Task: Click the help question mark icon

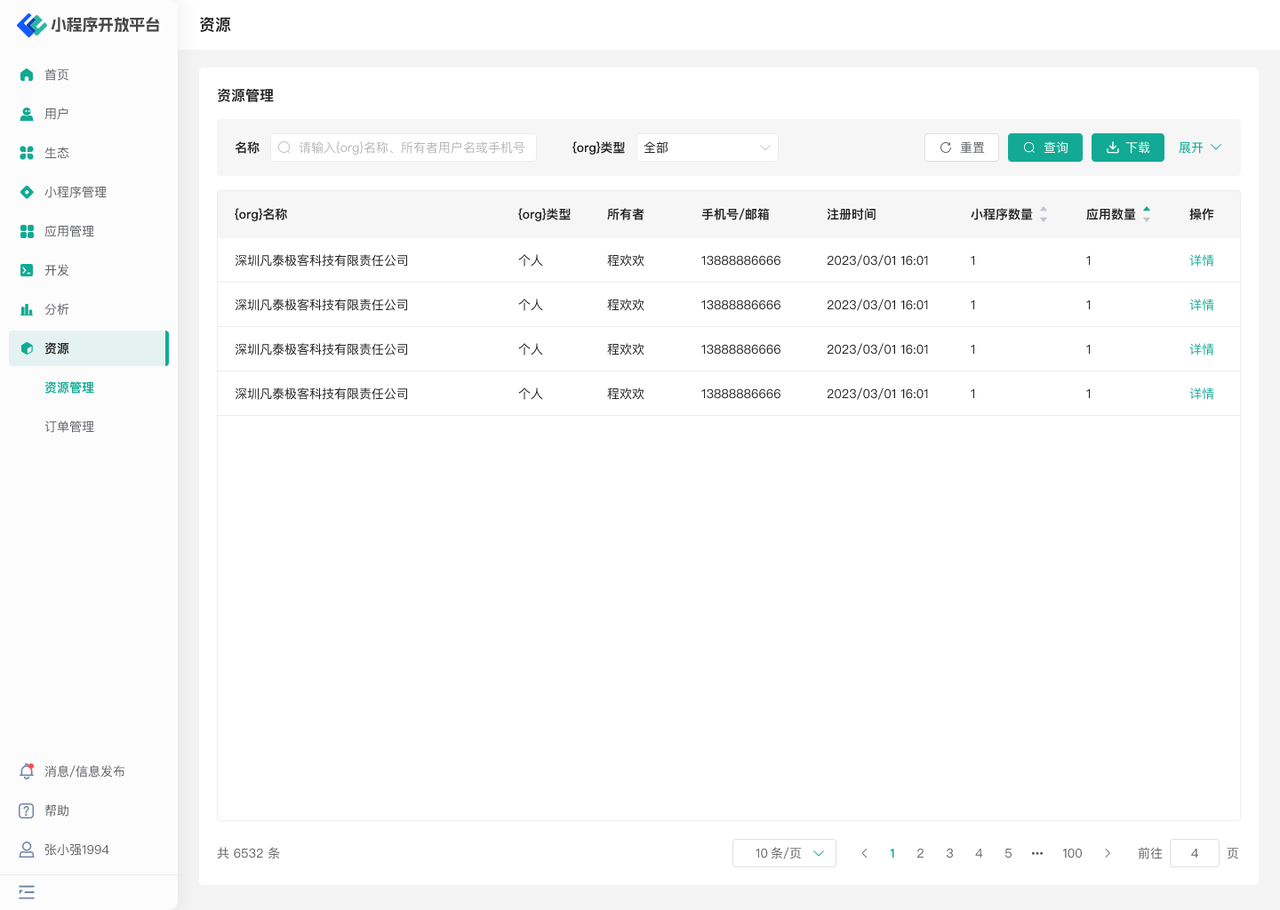Action: (27, 811)
